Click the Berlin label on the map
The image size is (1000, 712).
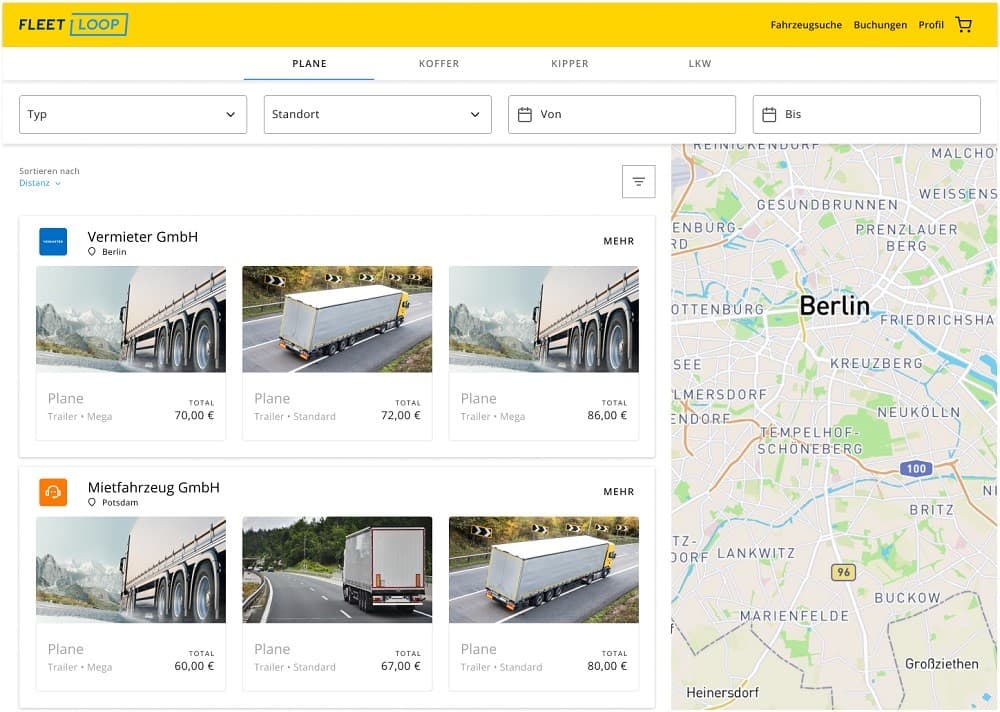[x=834, y=306]
